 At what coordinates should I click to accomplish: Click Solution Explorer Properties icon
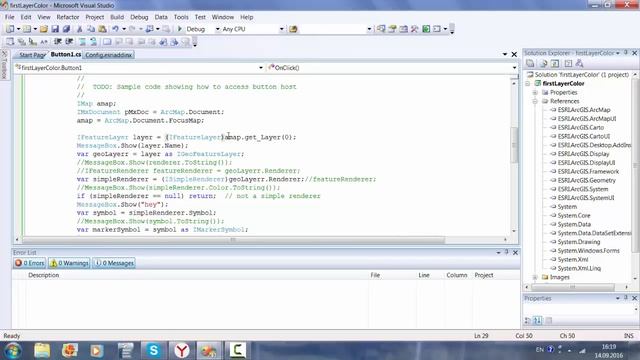coord(530,63)
